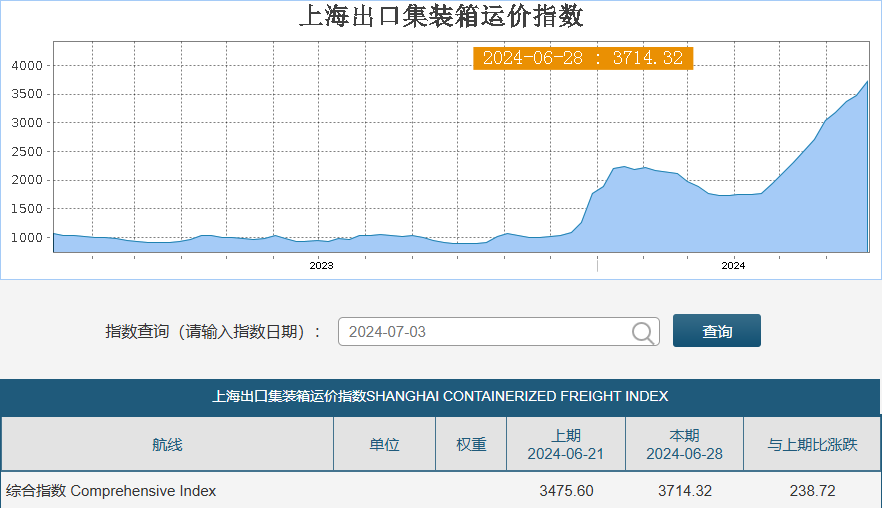Click the 与上期比涨跌 column header
The image size is (882, 508).
[812, 444]
